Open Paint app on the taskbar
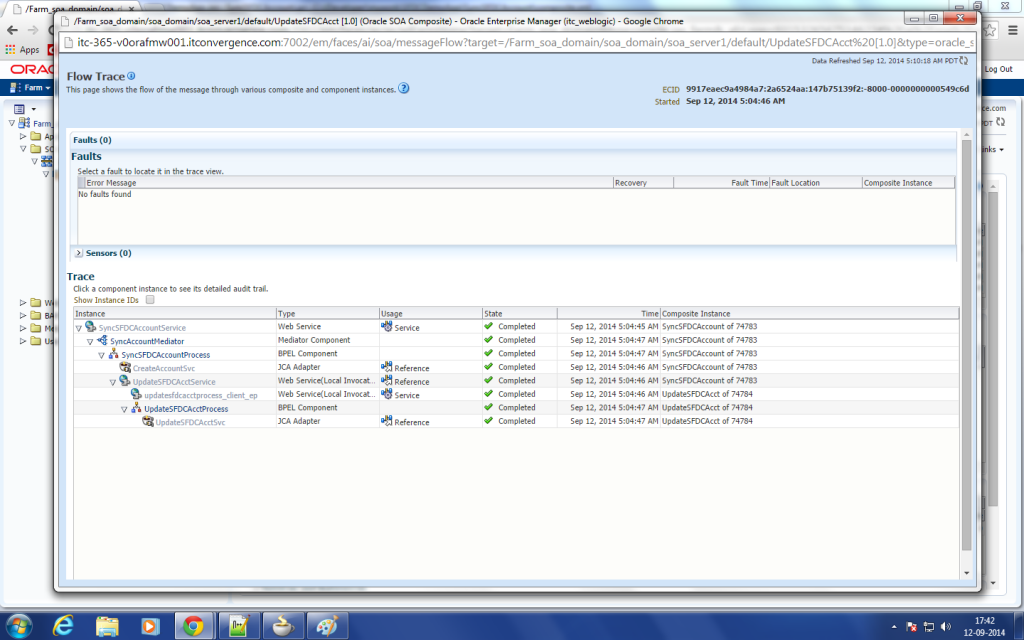 (327, 626)
